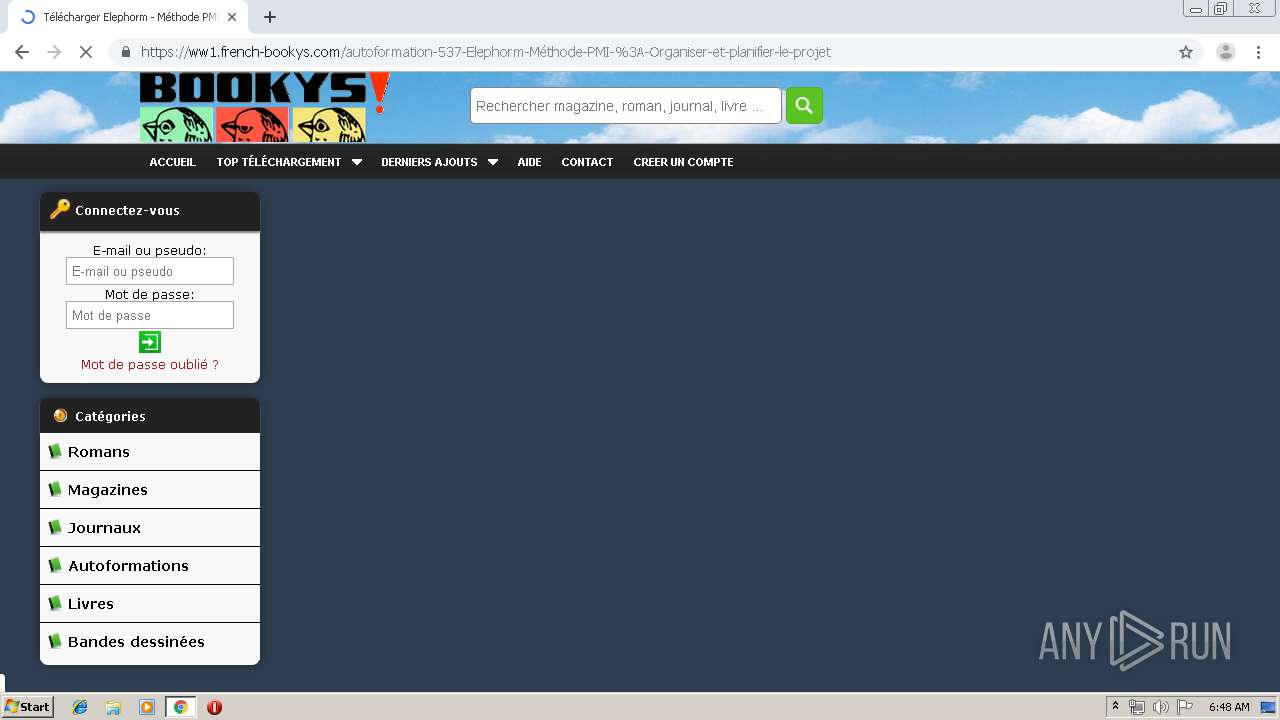Show hidden system tray icons
Screen dimensions: 1280x720
tap(1116, 707)
